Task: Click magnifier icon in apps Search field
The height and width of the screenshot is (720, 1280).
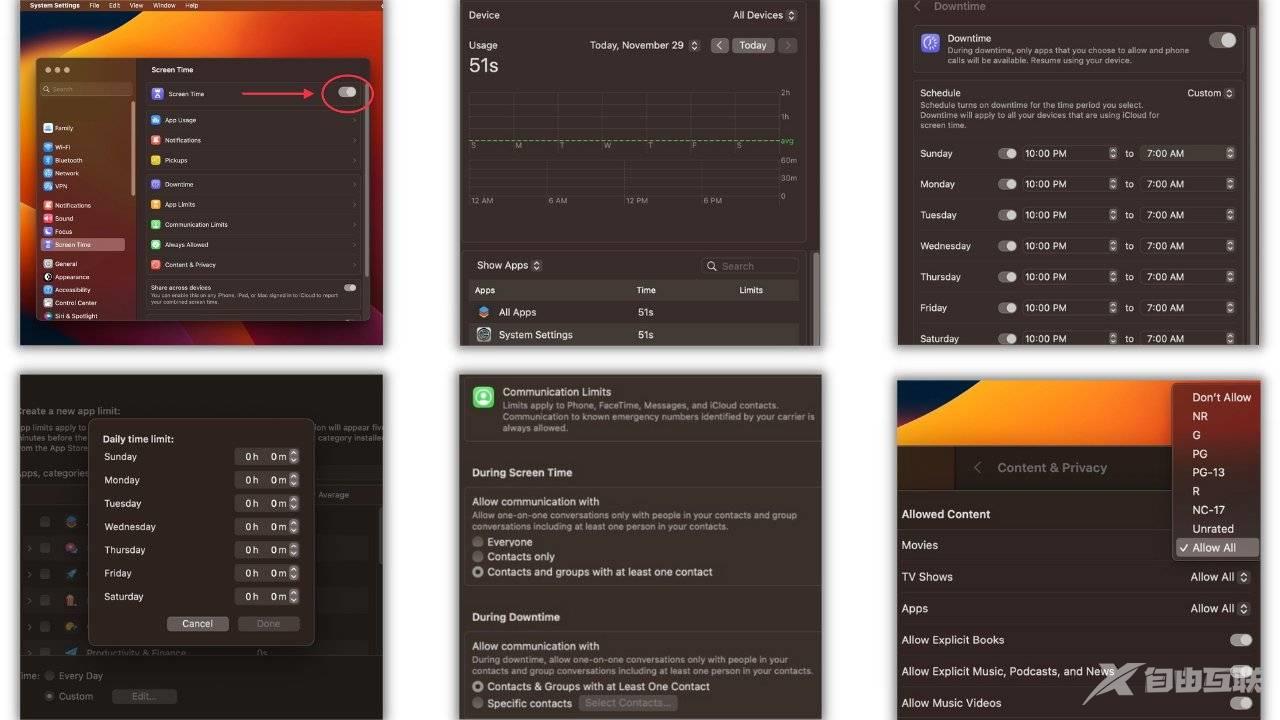Action: pyautogui.click(x=712, y=266)
